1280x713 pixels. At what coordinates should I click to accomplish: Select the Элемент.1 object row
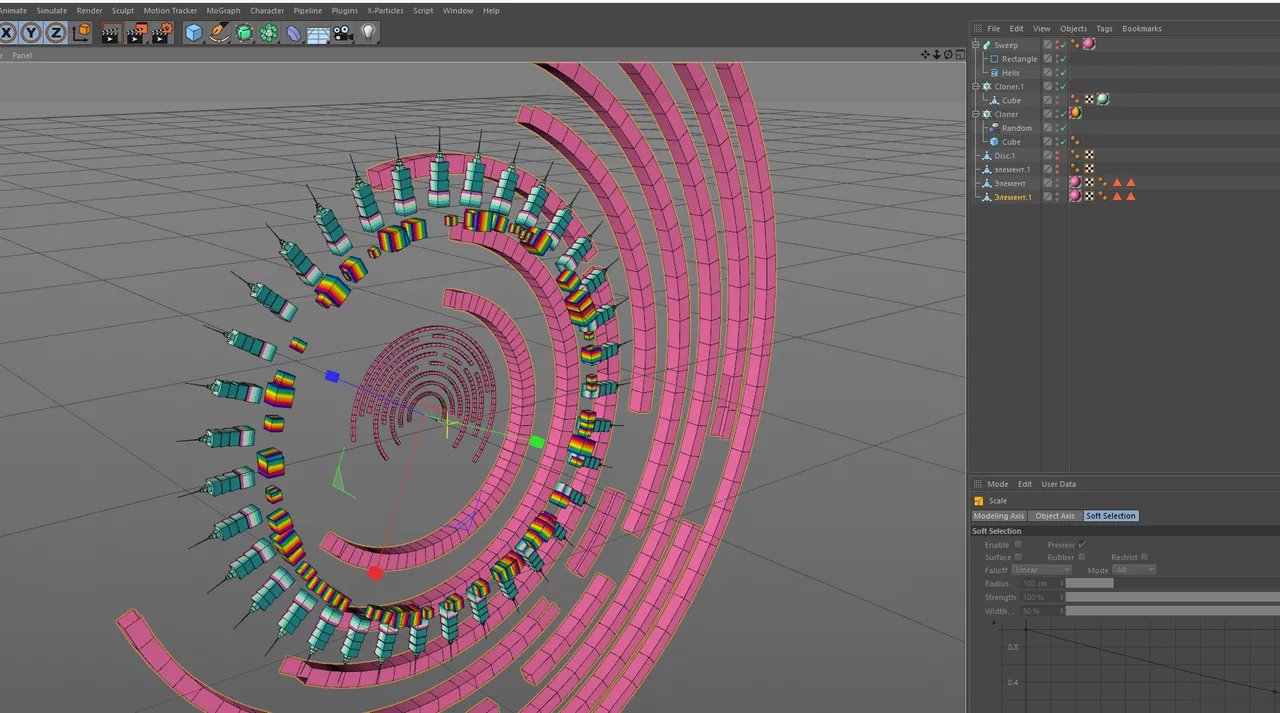(1012, 197)
